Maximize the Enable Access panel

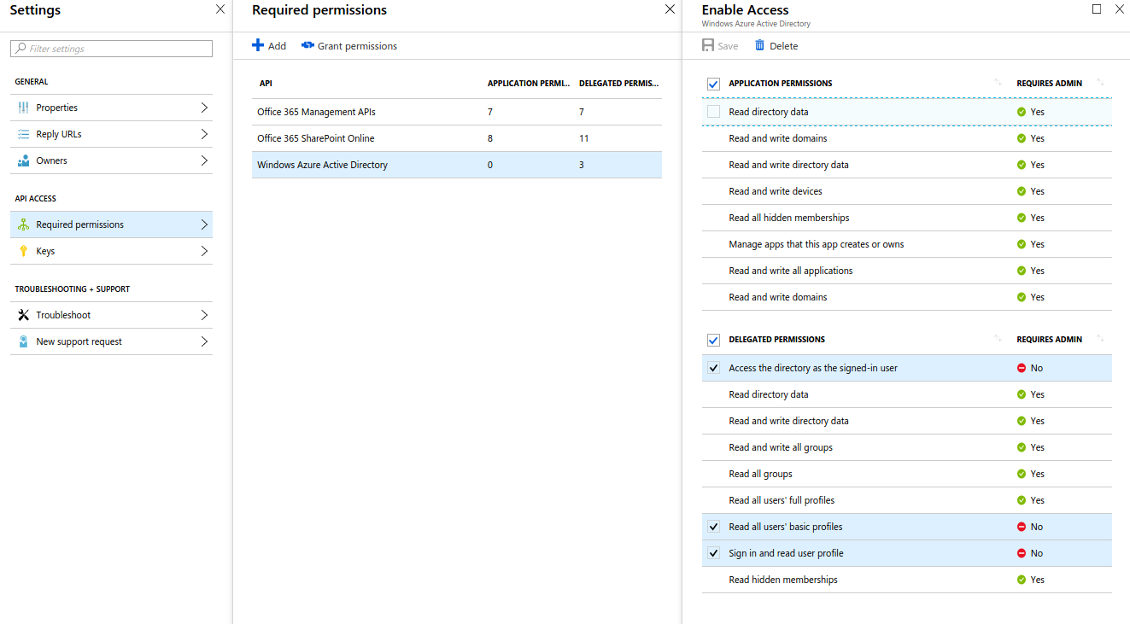(x=1096, y=9)
